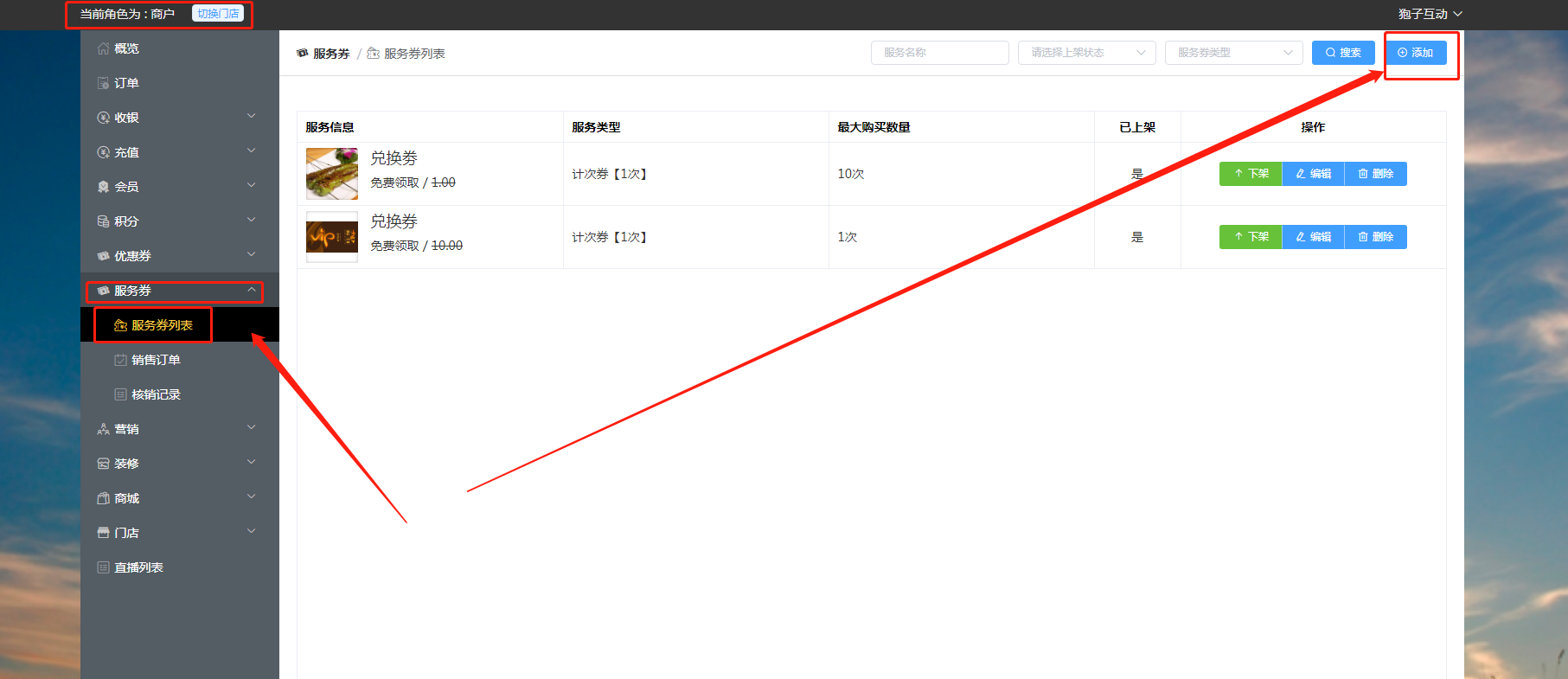Open the 订单 menu item
Image resolution: width=1568 pixels, height=679 pixels.
180,83
